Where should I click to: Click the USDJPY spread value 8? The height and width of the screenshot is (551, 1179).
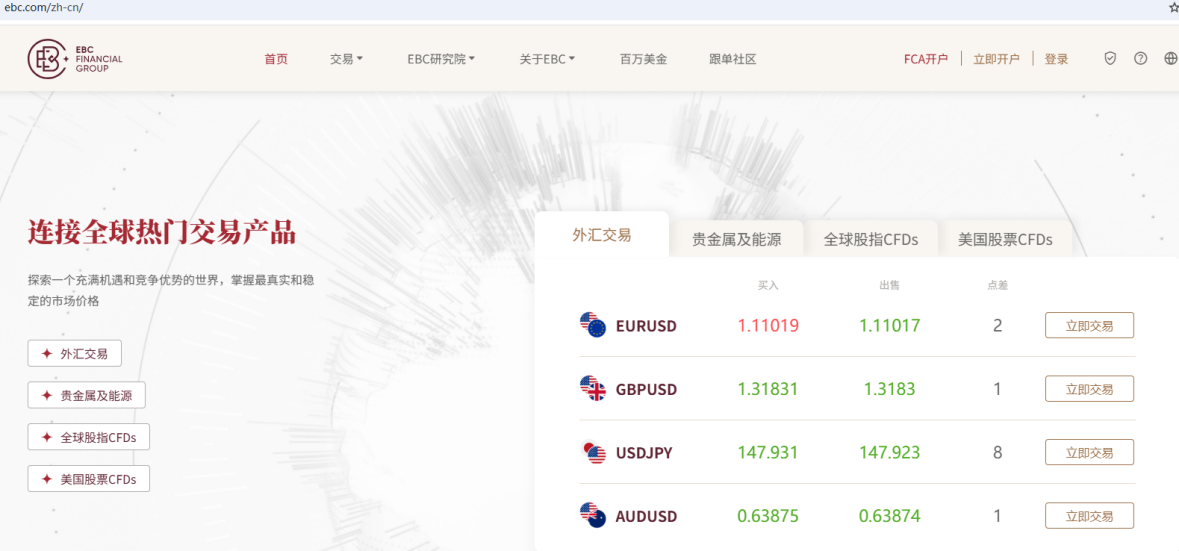997,453
